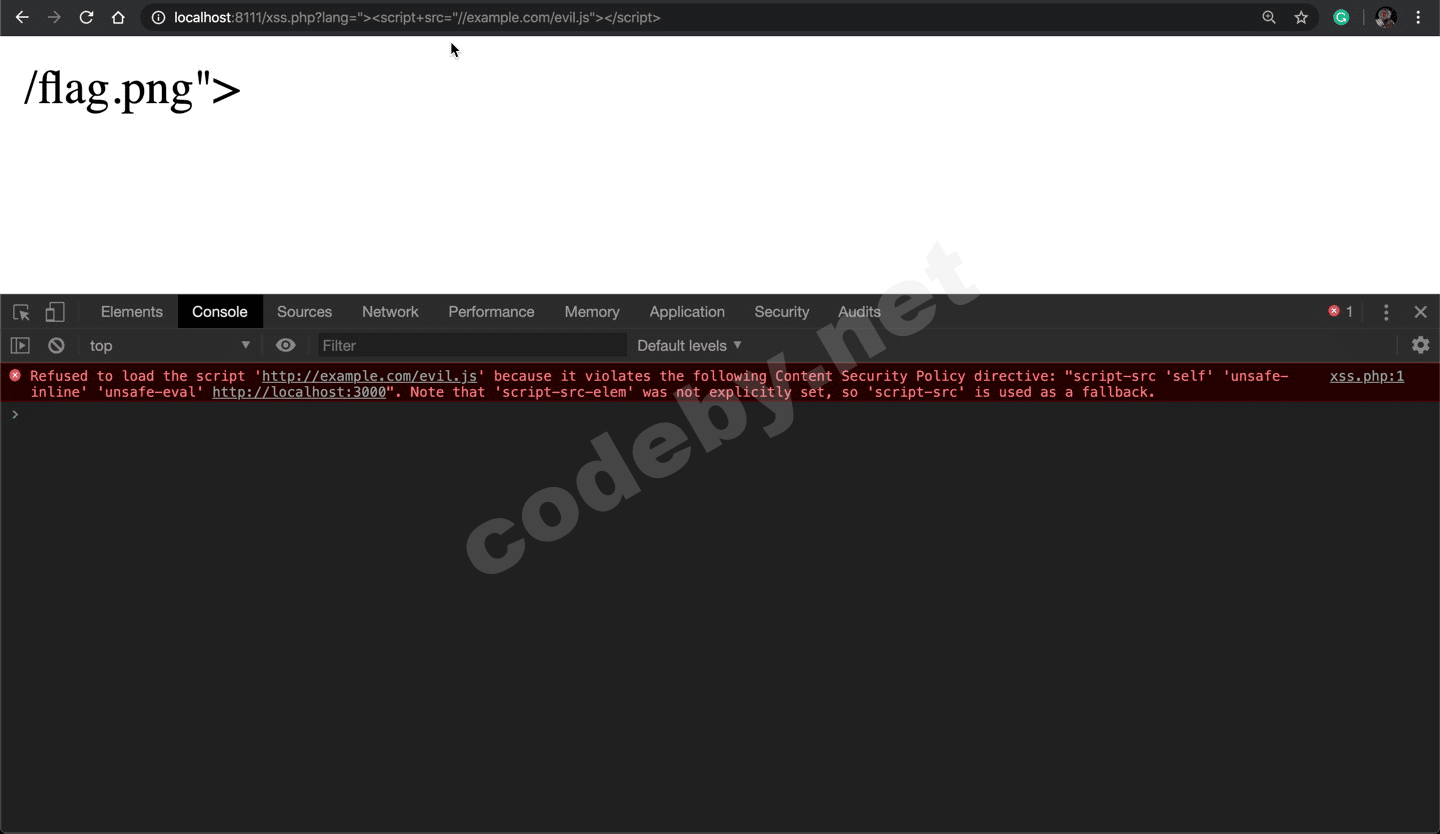The width and height of the screenshot is (1440, 834).
Task: Open console settings gear
Action: pos(1420,345)
